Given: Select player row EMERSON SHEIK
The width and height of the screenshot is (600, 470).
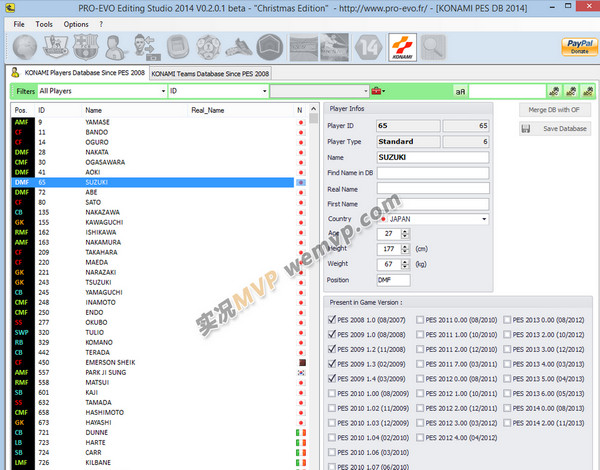Looking at the screenshot, I should pos(159,362).
